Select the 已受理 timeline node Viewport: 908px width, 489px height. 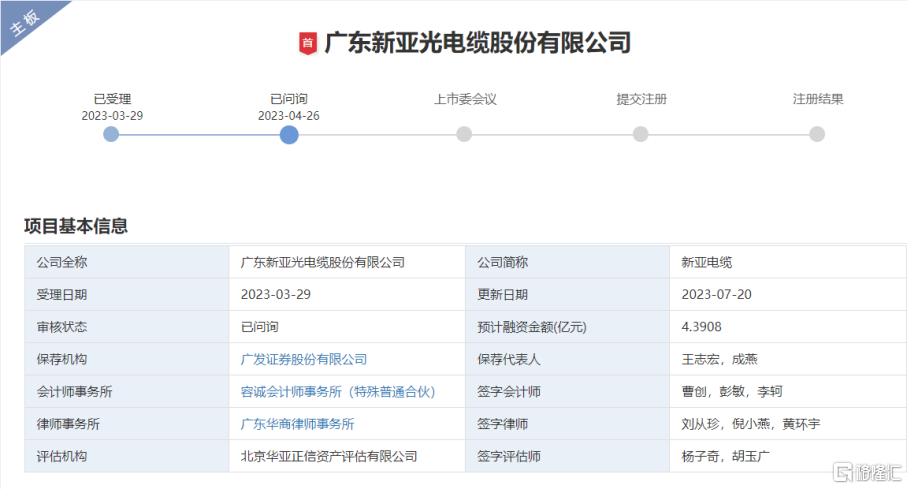[111, 134]
